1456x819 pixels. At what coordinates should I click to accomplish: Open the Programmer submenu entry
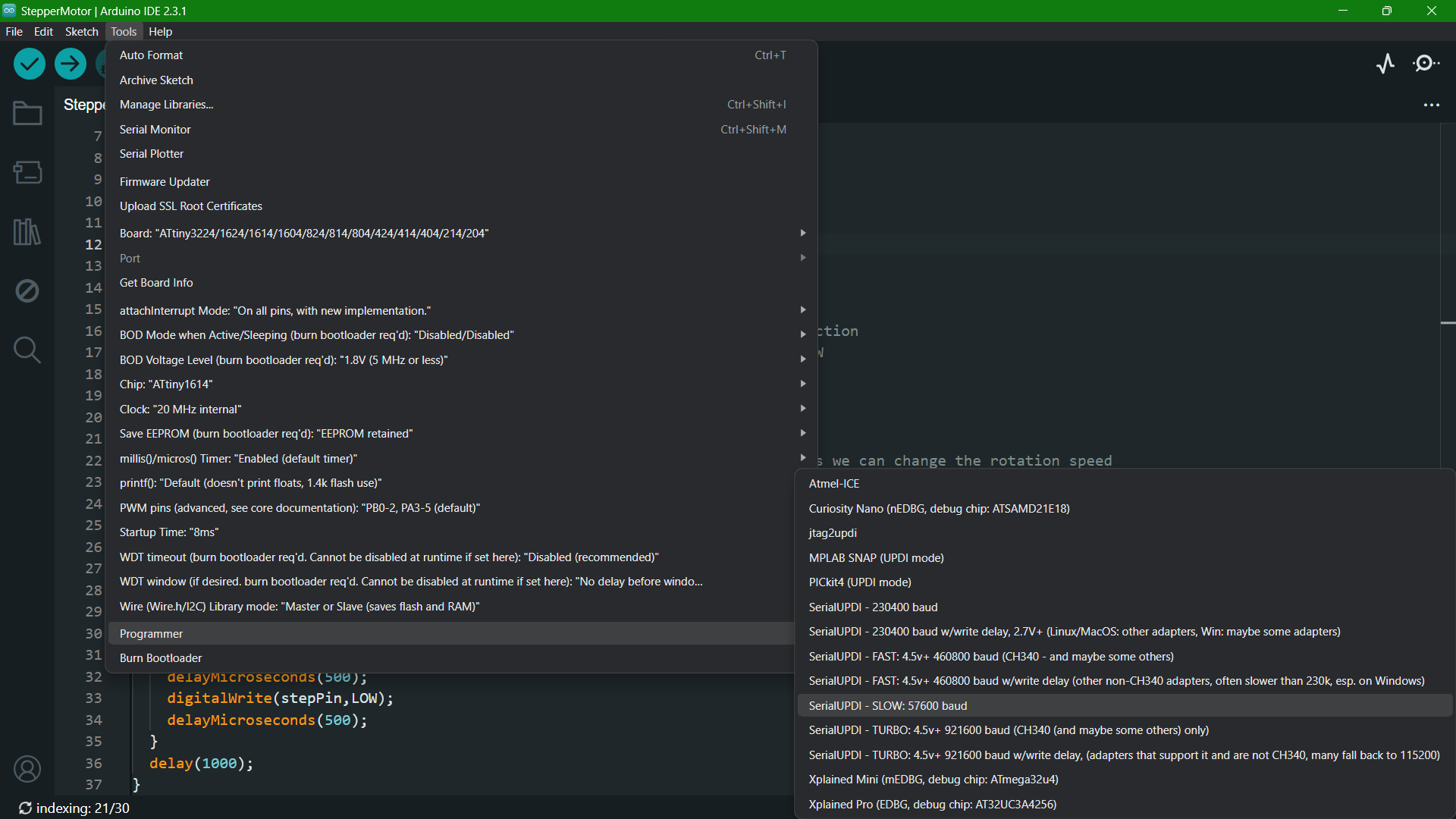pyautogui.click(x=451, y=634)
